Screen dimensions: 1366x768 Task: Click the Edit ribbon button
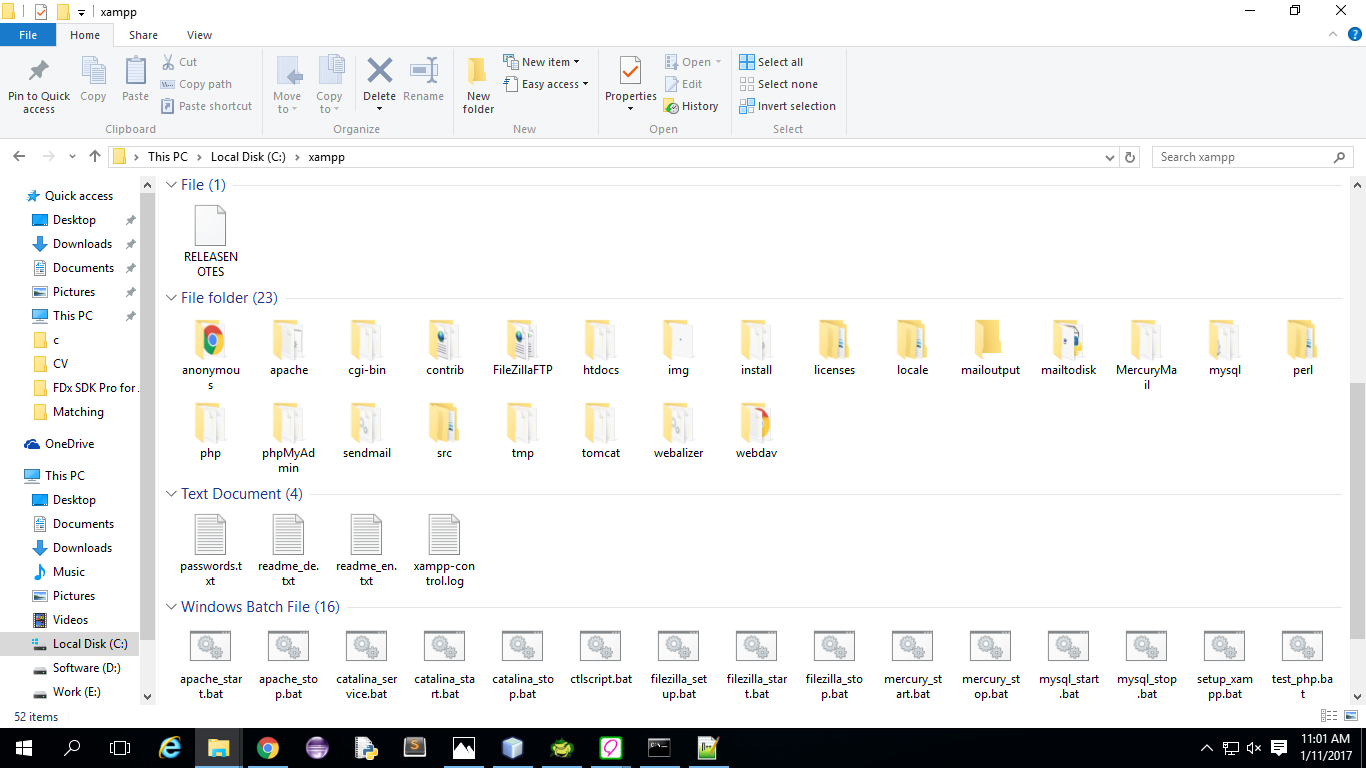point(684,84)
